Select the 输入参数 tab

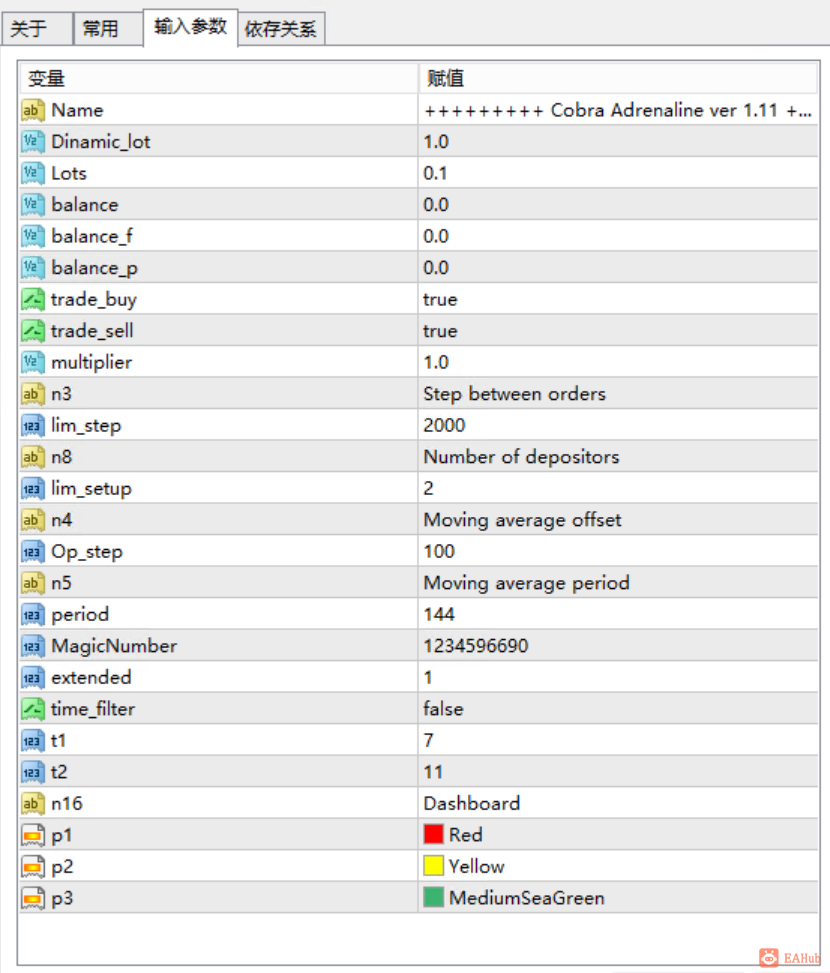tap(190, 27)
